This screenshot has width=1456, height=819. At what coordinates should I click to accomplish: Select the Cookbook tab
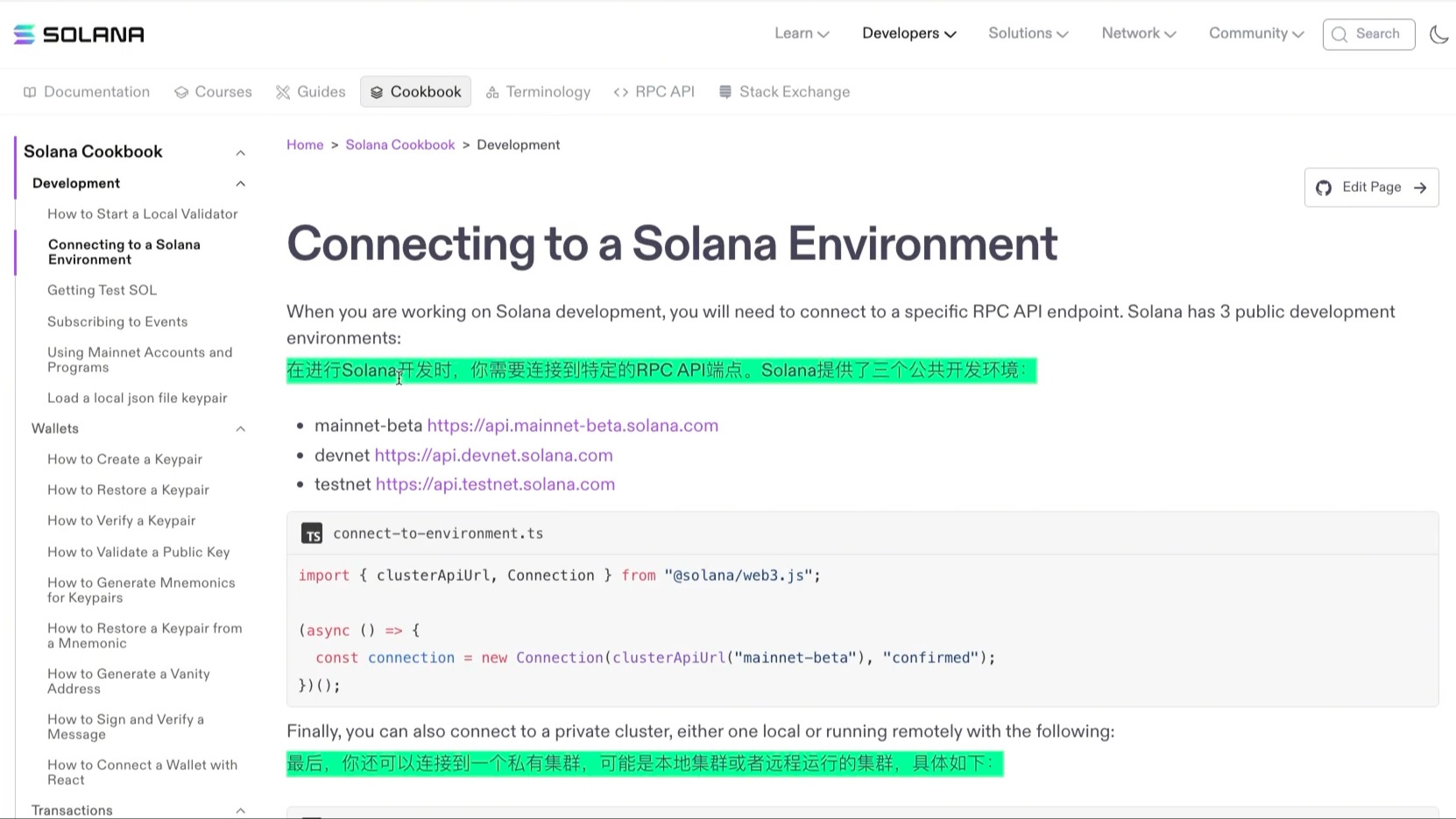(415, 92)
